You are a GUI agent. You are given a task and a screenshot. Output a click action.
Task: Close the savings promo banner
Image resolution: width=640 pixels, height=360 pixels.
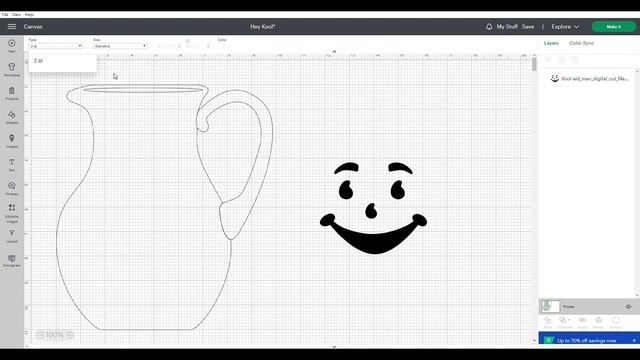pos(634,340)
